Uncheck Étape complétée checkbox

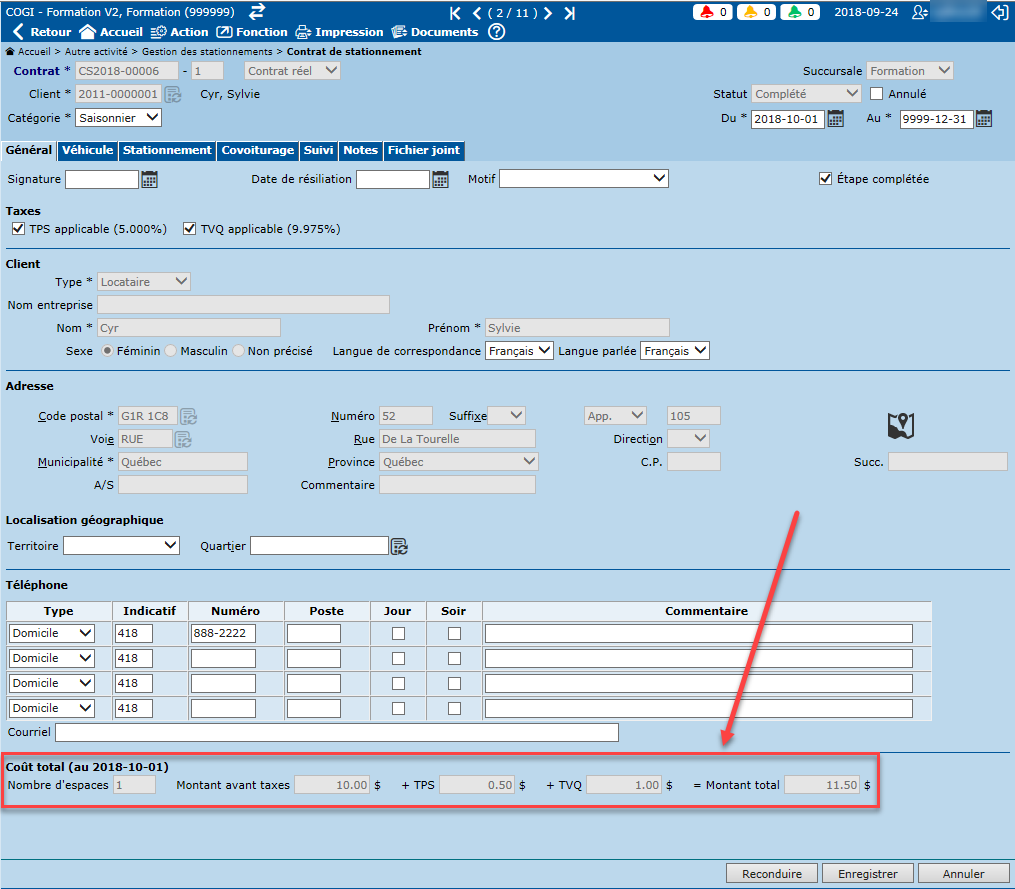[825, 179]
